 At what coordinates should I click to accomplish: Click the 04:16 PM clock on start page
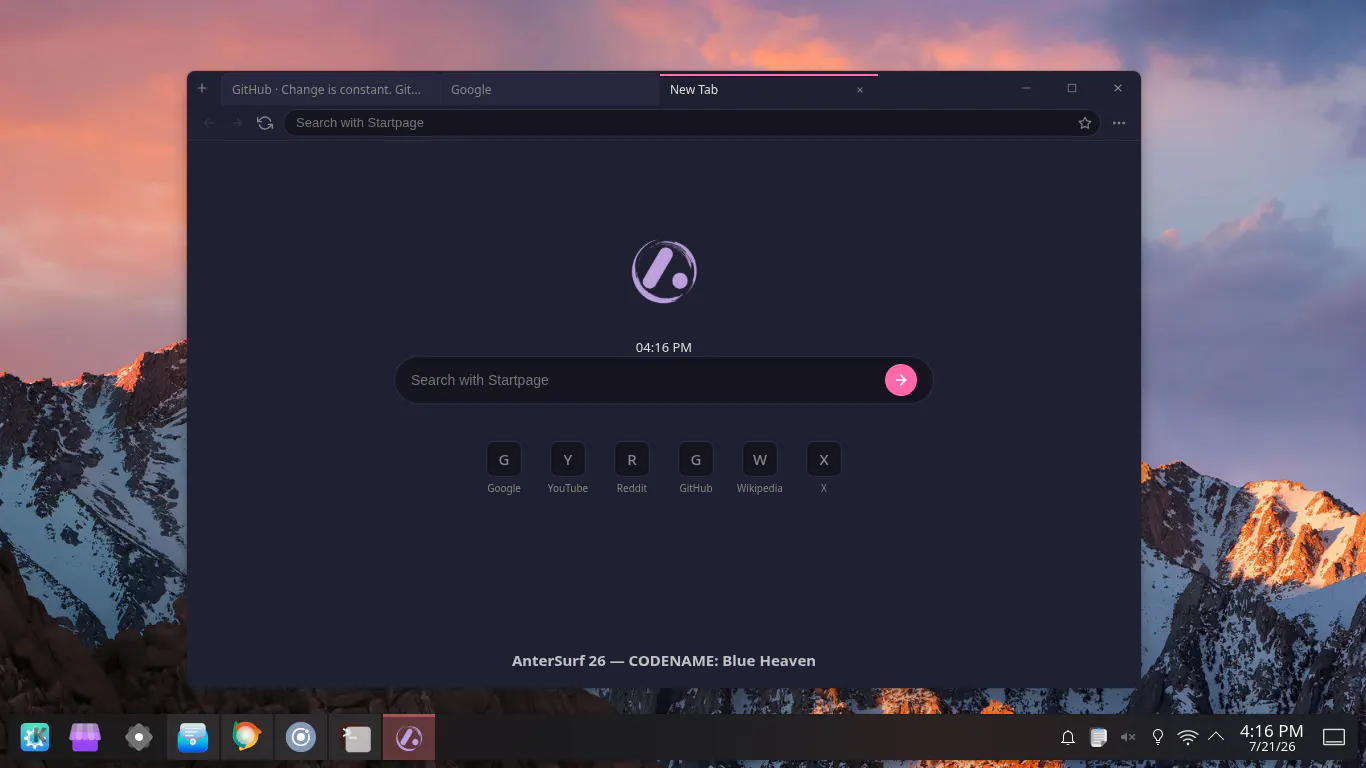(664, 347)
